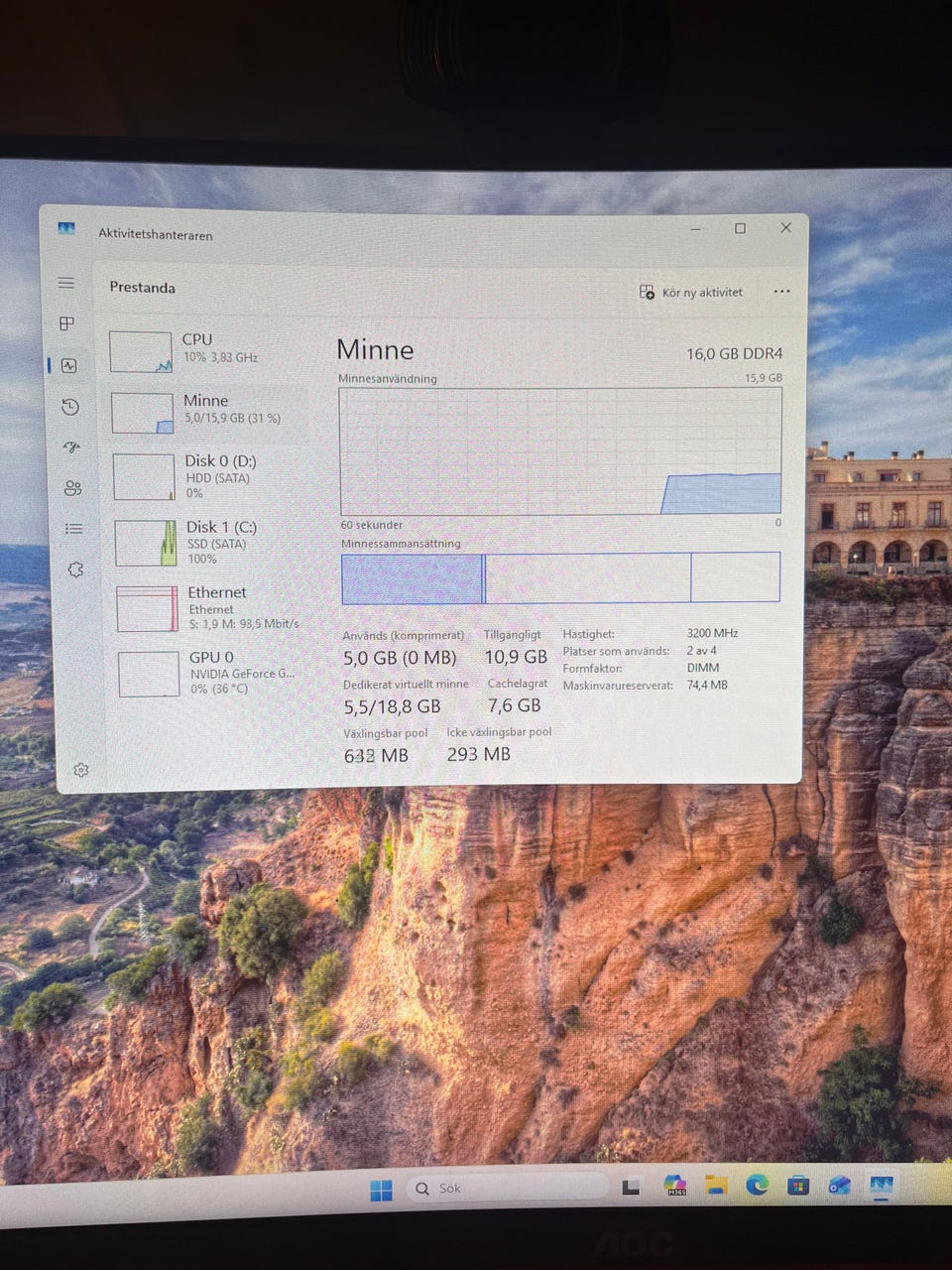Click the '2 av 4' slots value

click(701, 651)
